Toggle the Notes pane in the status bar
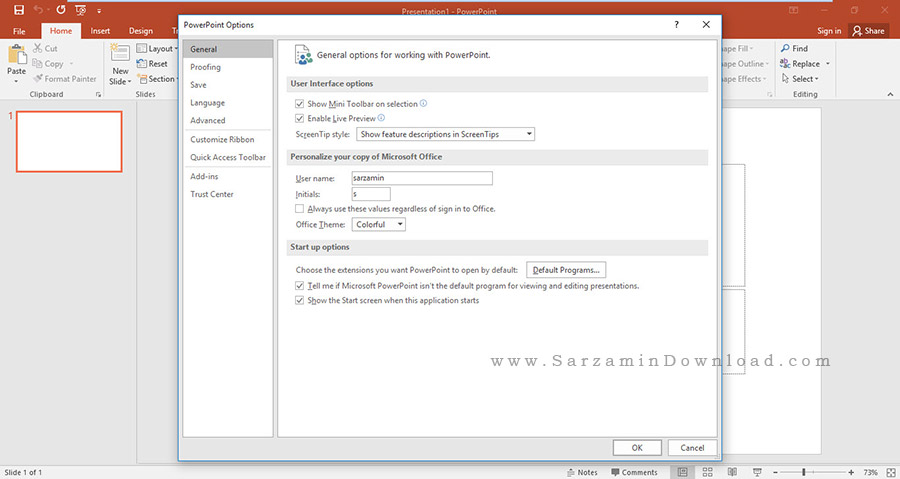The width and height of the screenshot is (900, 479). [x=582, y=472]
